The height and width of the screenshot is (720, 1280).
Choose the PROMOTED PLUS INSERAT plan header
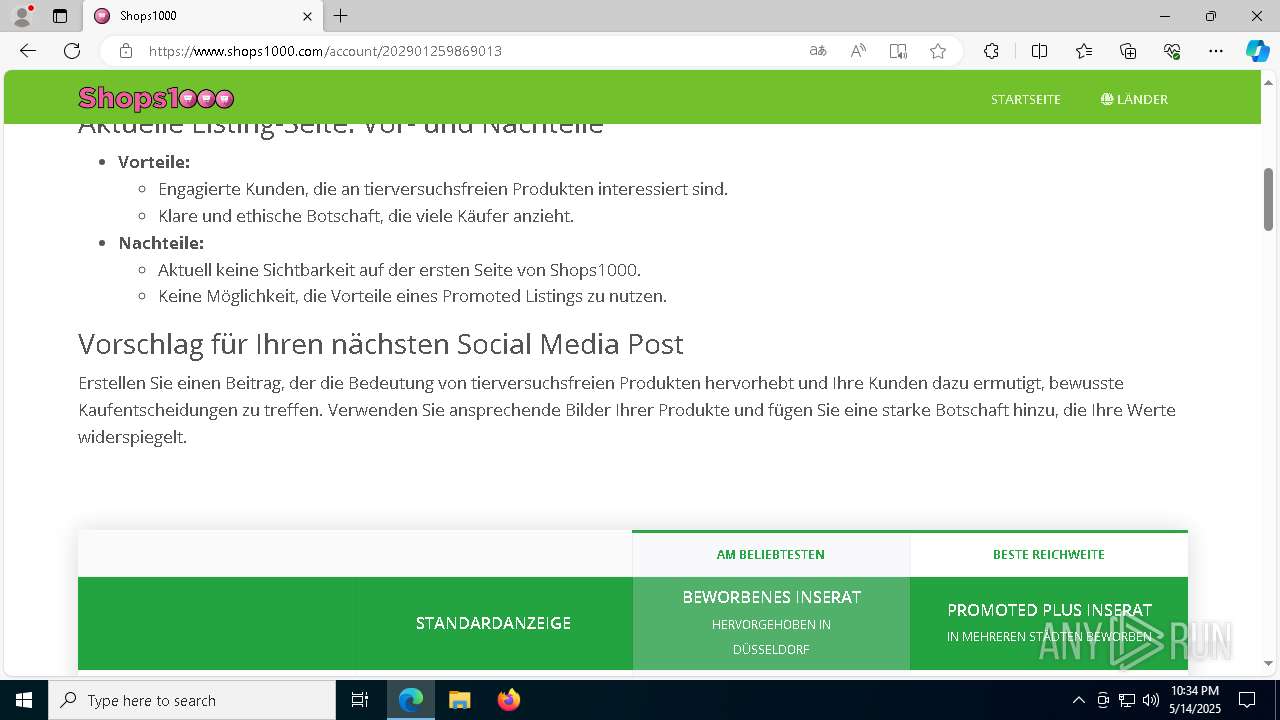click(1049, 623)
